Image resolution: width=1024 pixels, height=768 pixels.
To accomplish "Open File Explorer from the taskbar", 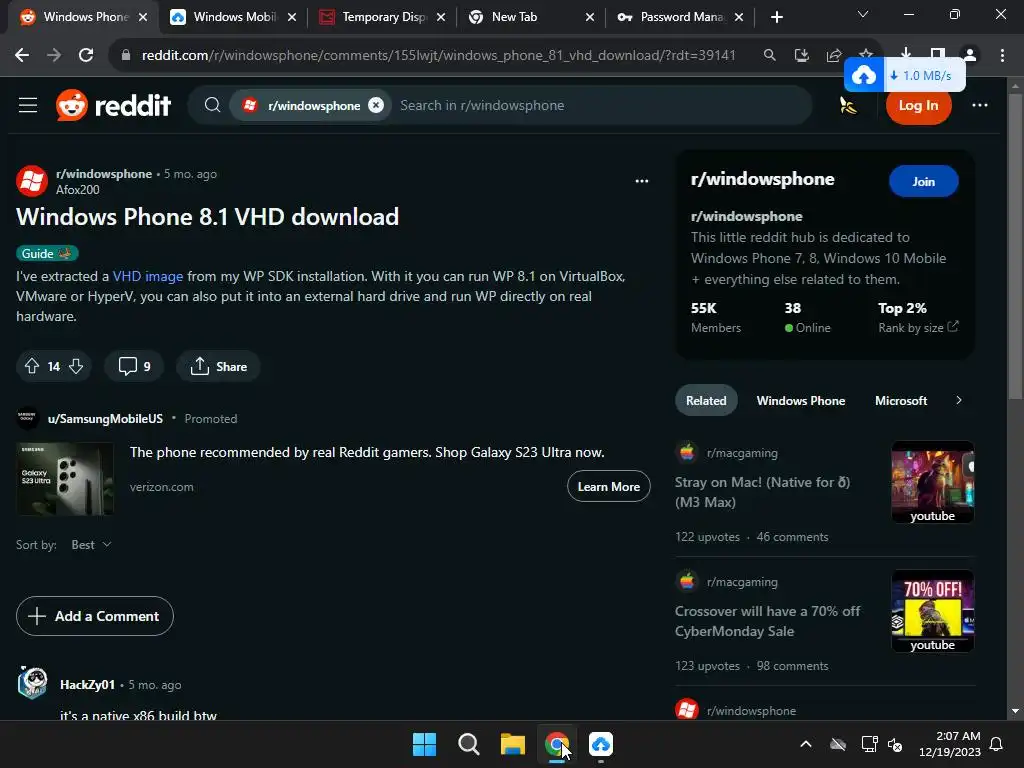I will (x=513, y=744).
